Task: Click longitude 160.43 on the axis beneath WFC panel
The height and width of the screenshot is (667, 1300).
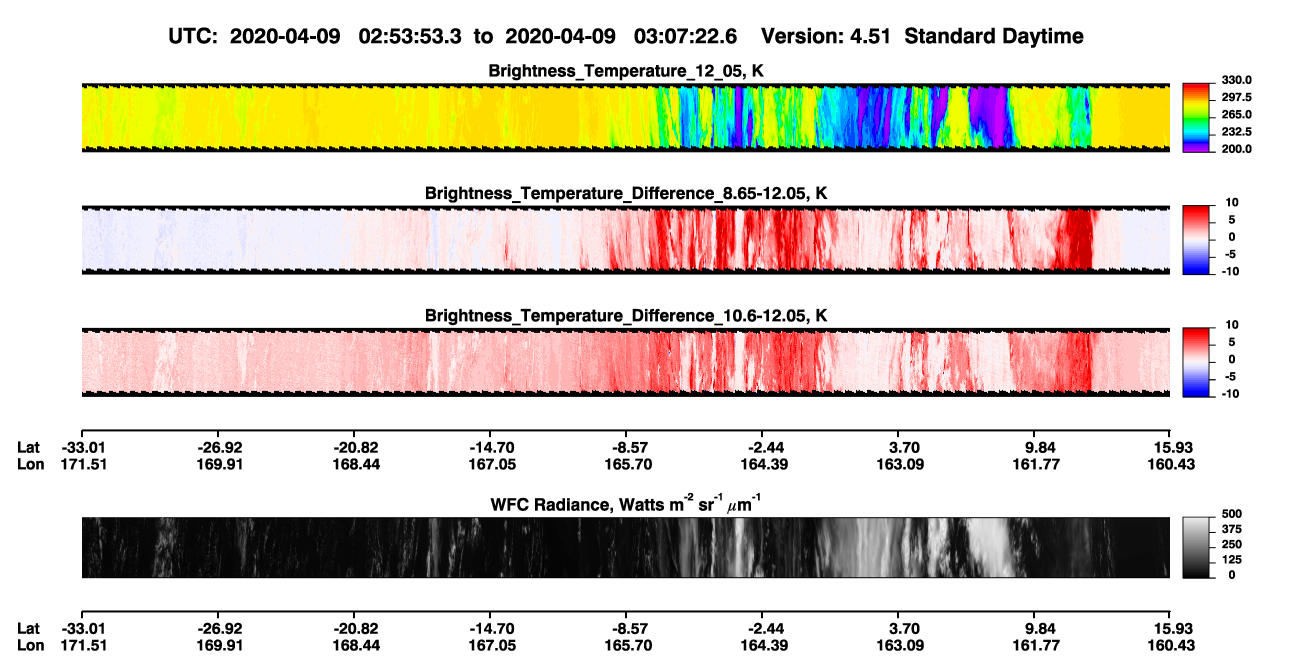Action: click(x=1173, y=646)
